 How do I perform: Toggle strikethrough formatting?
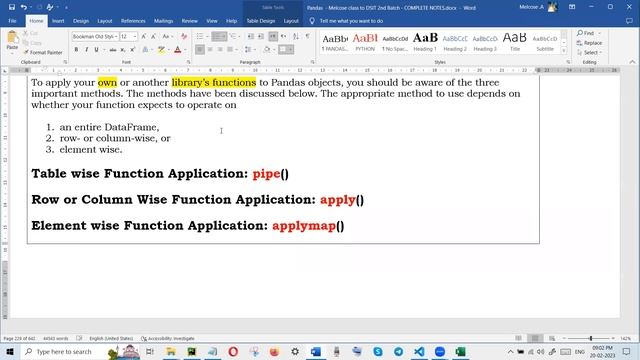click(x=113, y=49)
